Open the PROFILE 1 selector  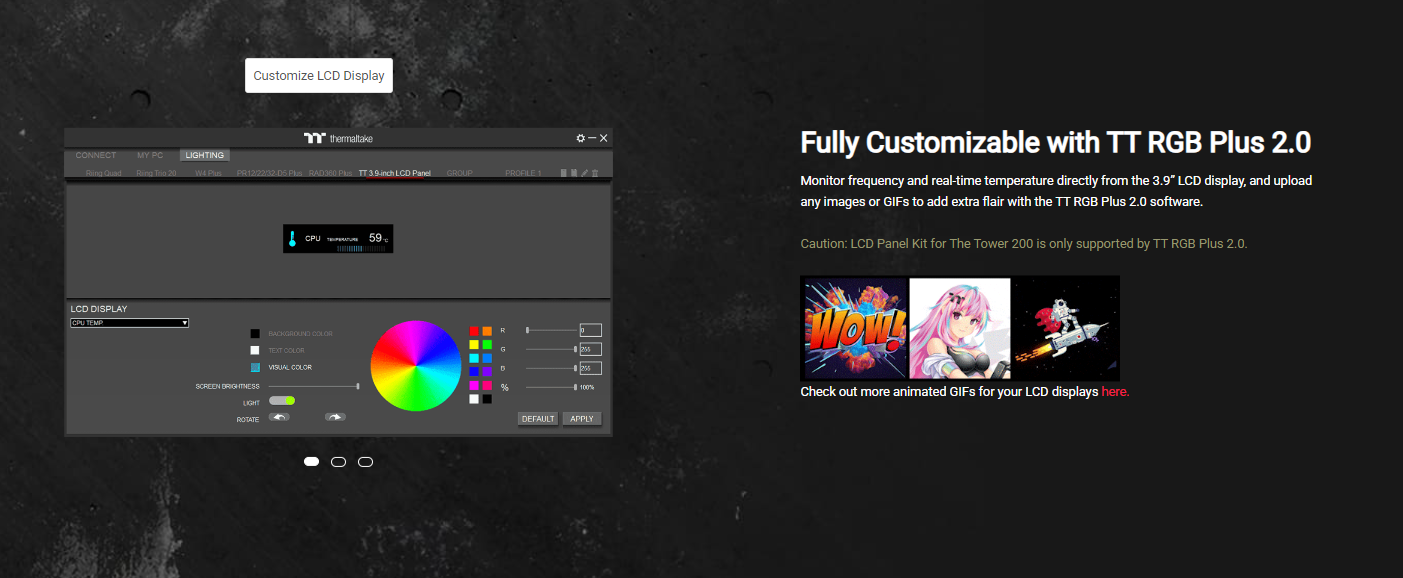(x=523, y=173)
